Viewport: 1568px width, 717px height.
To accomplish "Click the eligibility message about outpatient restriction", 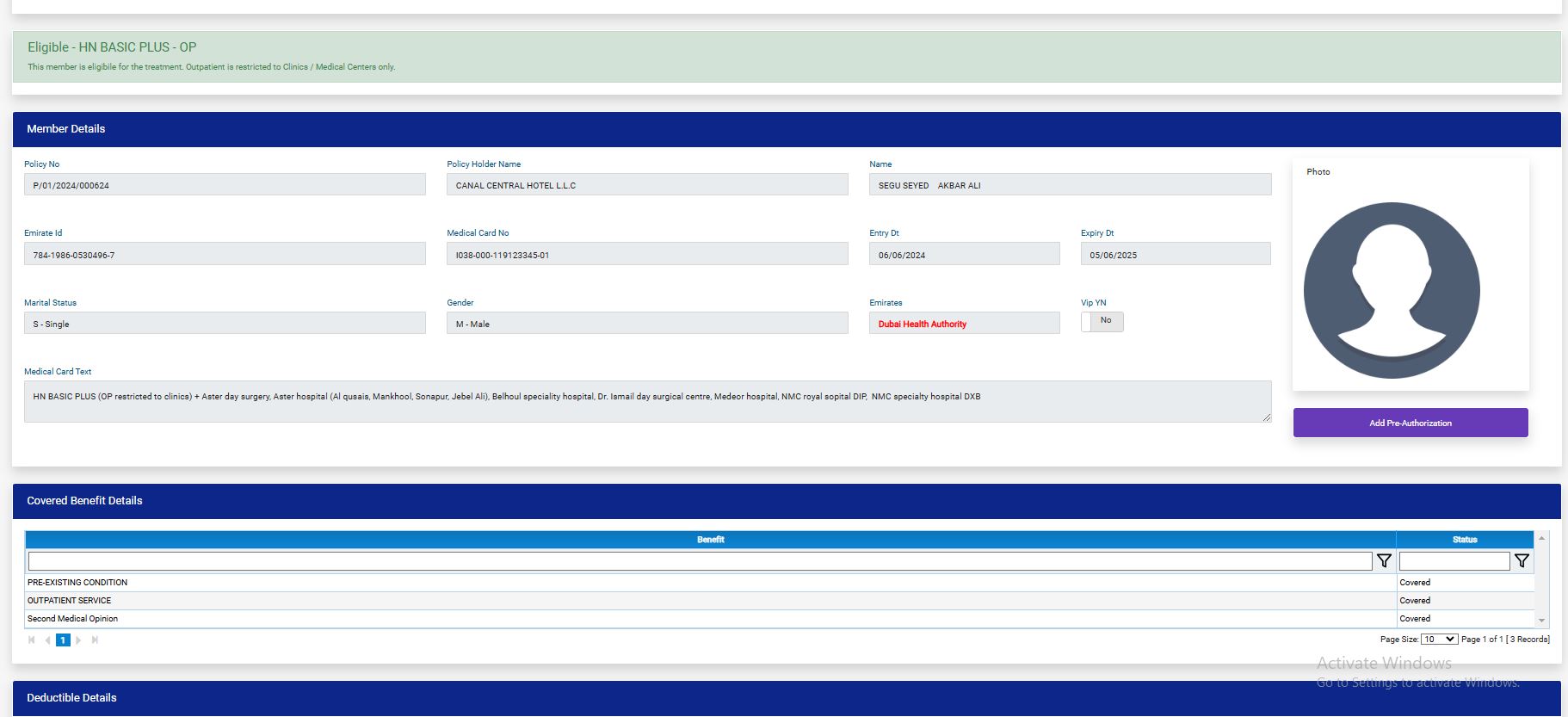I will point(212,67).
